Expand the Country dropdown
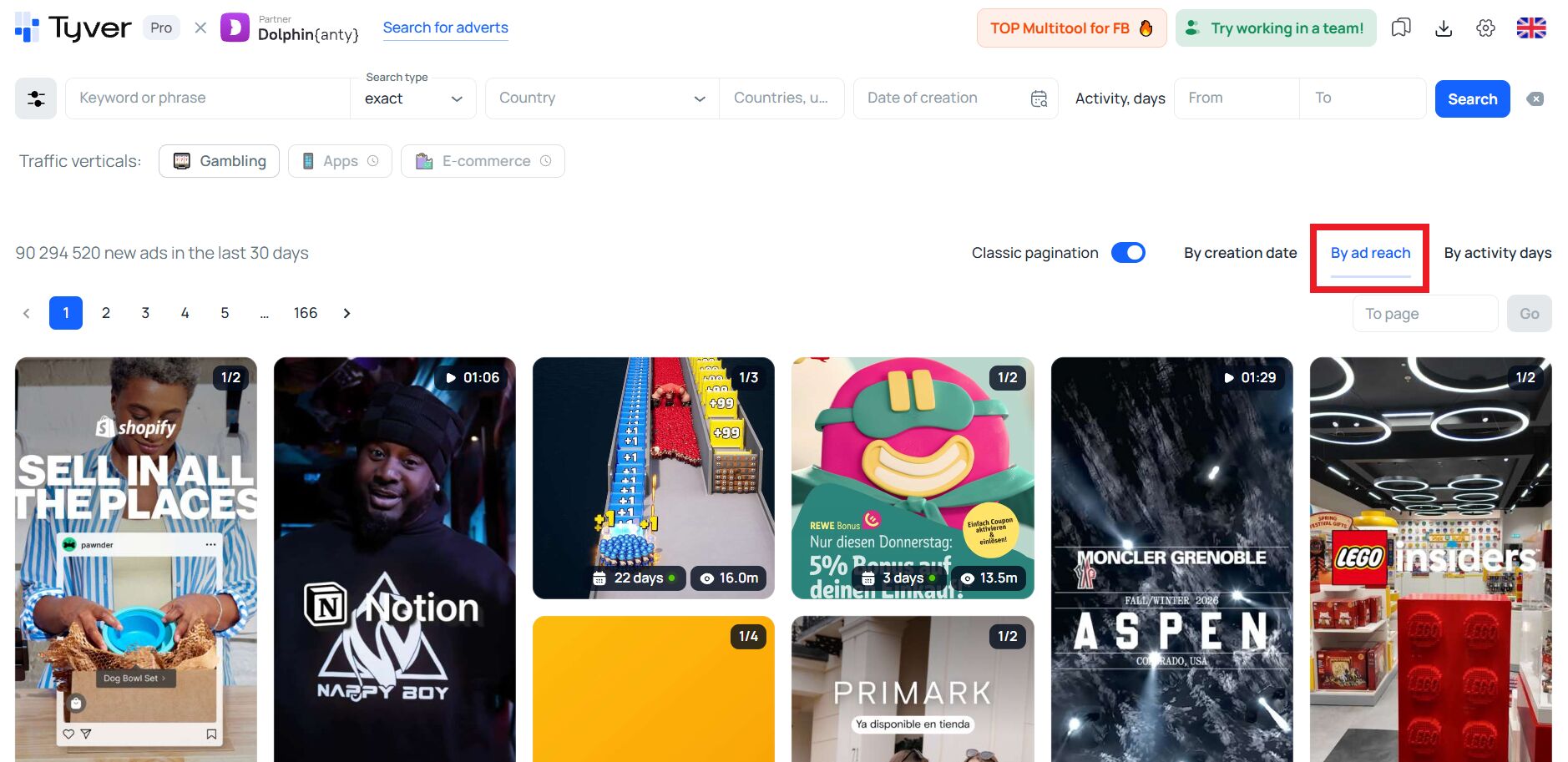 (x=602, y=98)
